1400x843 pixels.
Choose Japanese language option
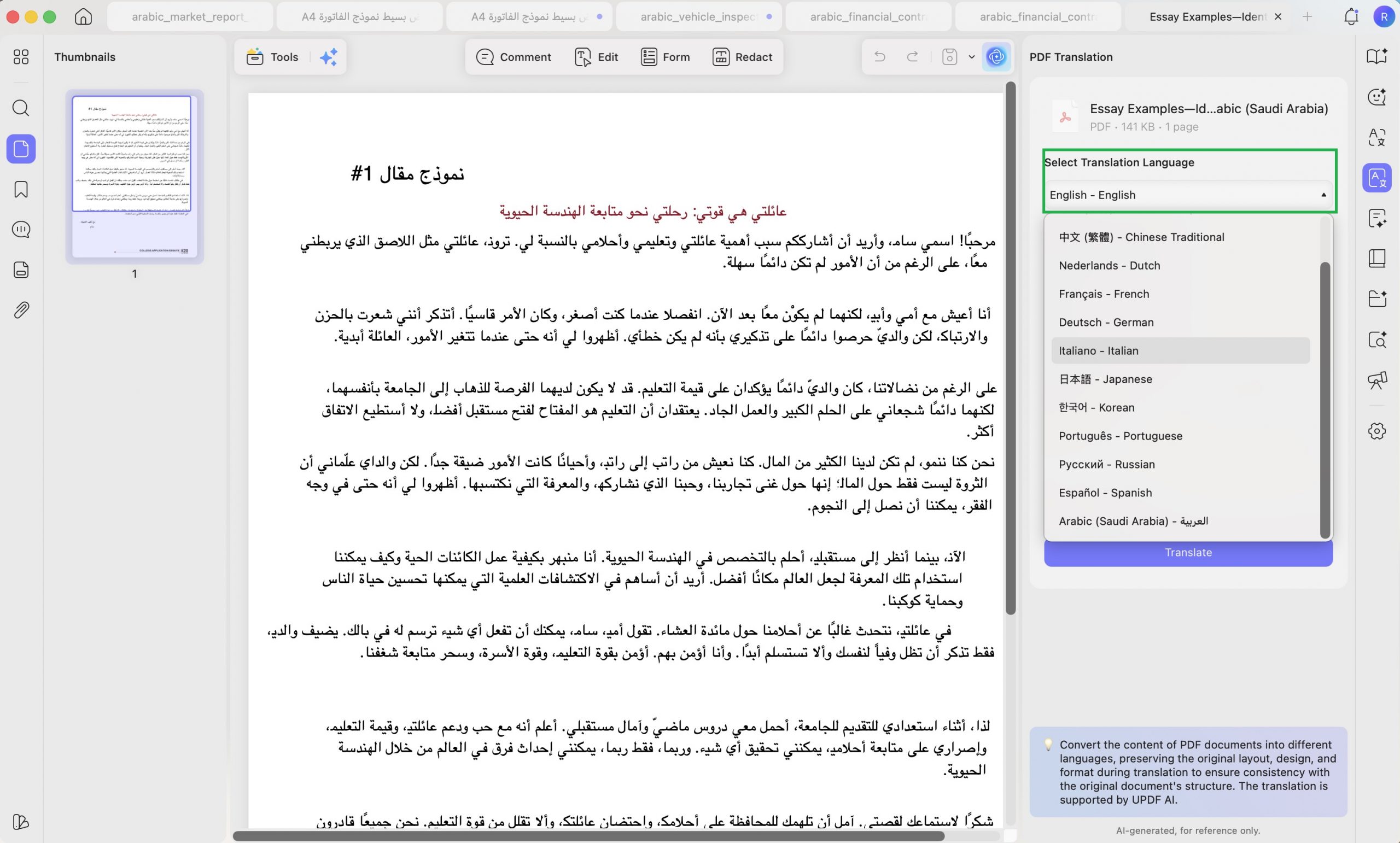pyautogui.click(x=1181, y=379)
